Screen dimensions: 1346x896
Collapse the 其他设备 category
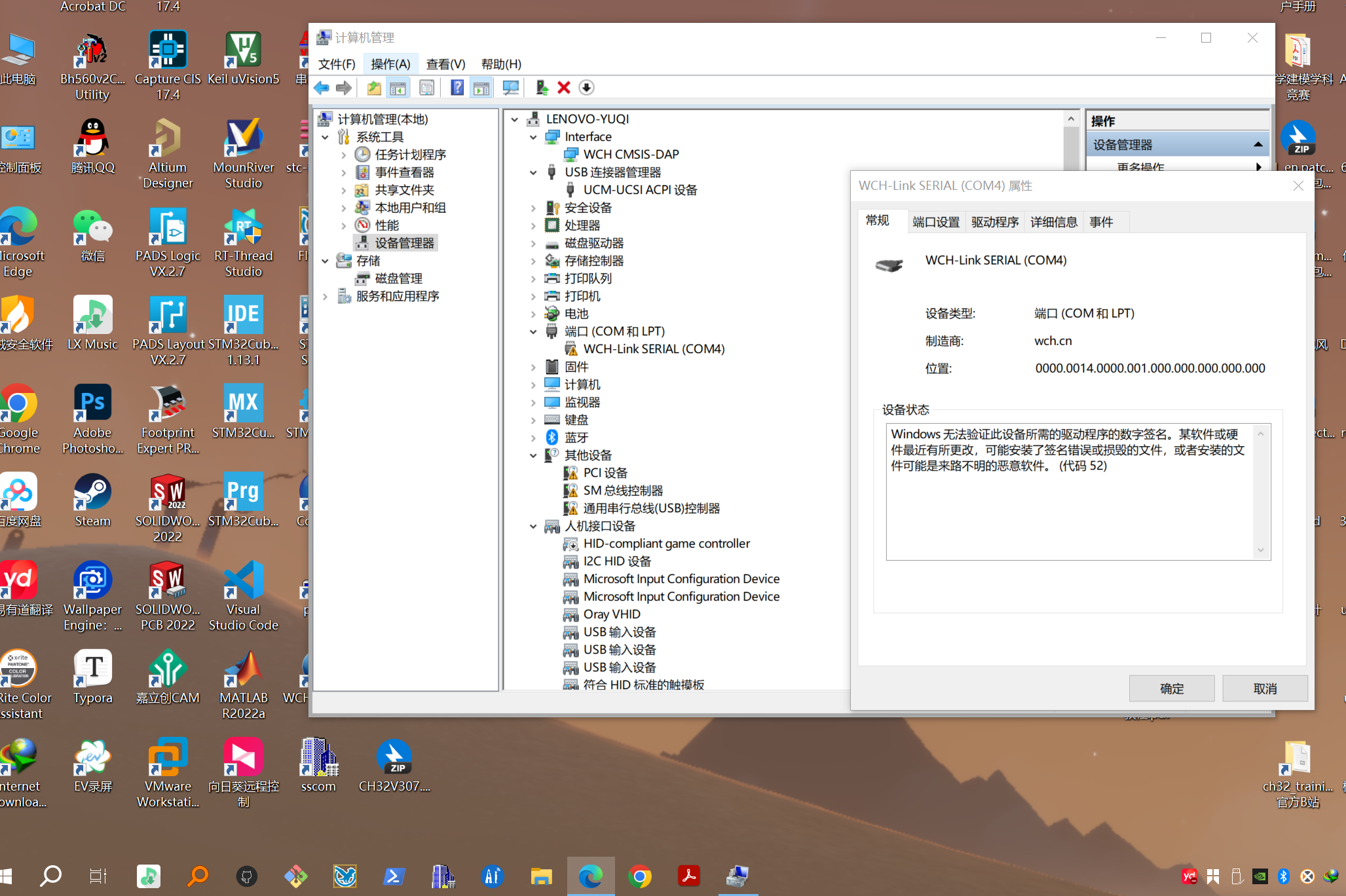coord(533,455)
